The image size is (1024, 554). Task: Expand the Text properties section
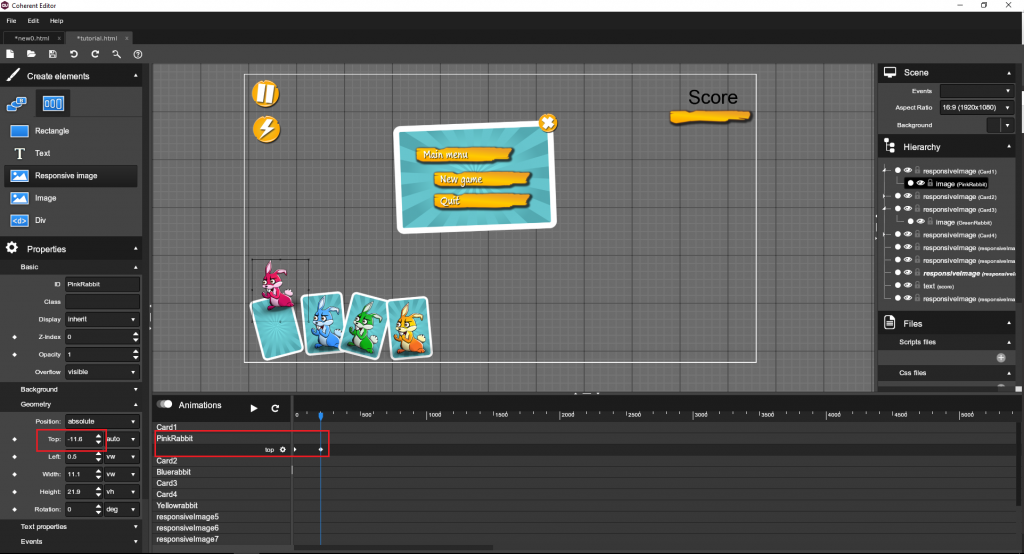[44, 526]
